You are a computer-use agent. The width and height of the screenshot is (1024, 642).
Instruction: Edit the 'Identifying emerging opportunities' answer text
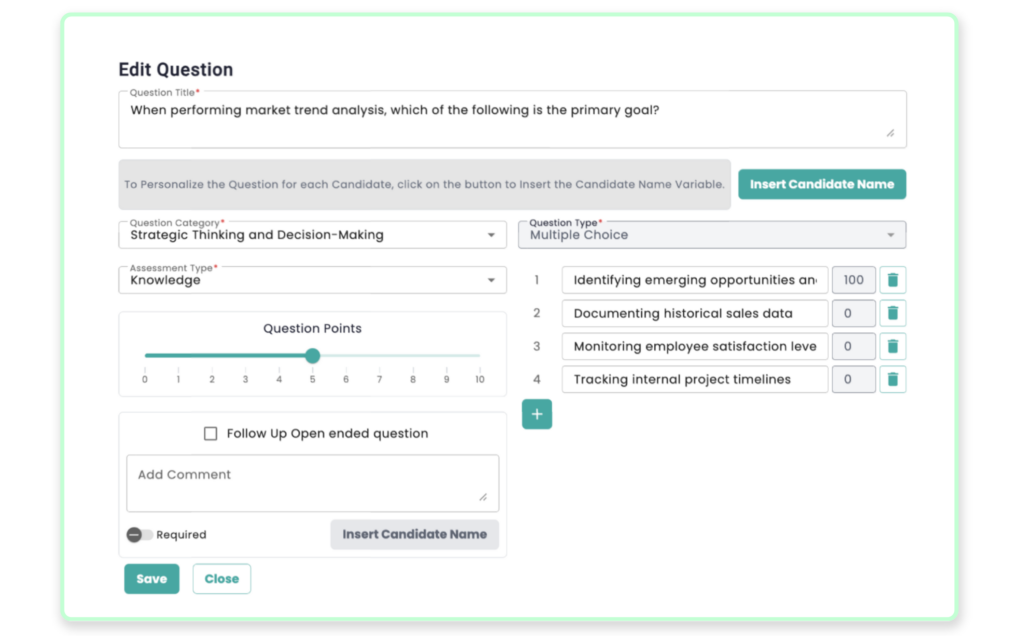[x=694, y=280]
